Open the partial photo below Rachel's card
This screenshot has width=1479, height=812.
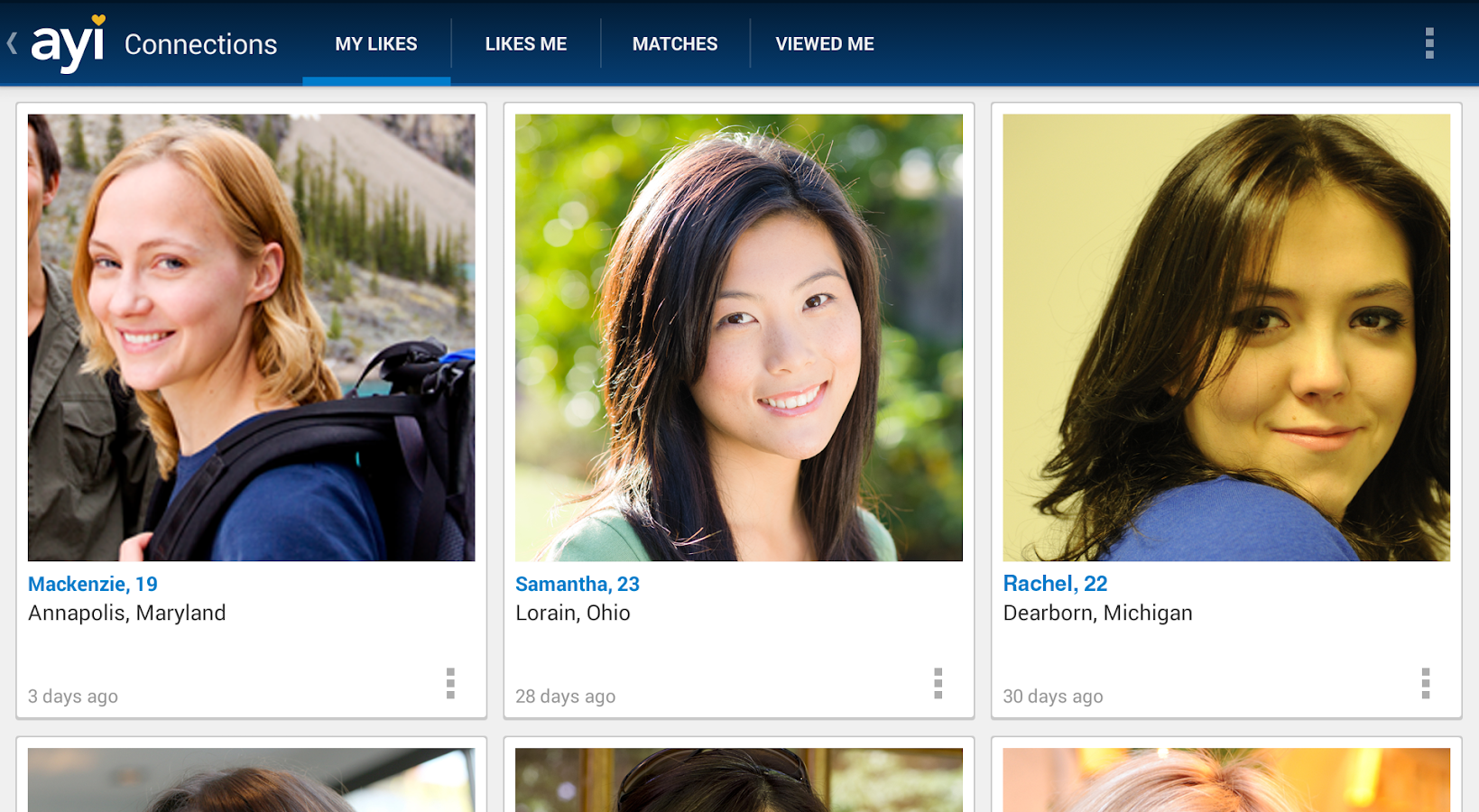(x=1226, y=780)
